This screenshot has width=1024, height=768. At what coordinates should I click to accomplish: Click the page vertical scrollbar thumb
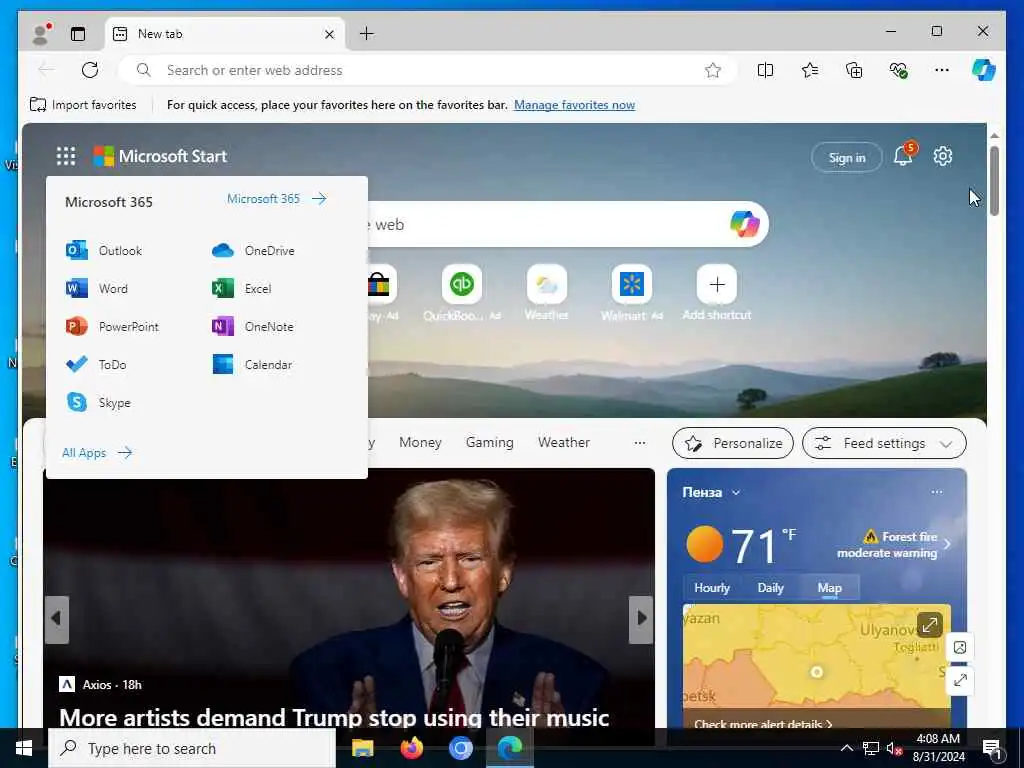(994, 180)
